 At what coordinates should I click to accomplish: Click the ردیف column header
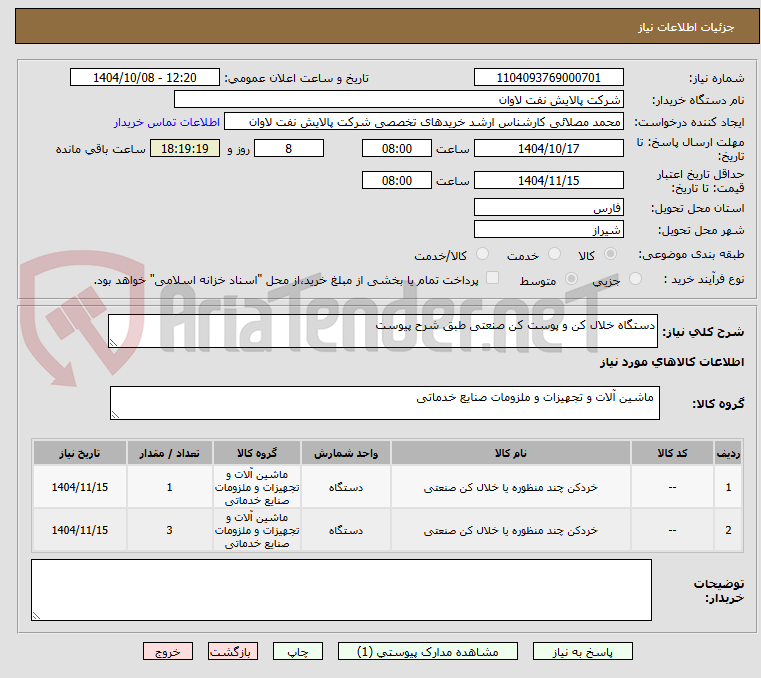tap(728, 453)
